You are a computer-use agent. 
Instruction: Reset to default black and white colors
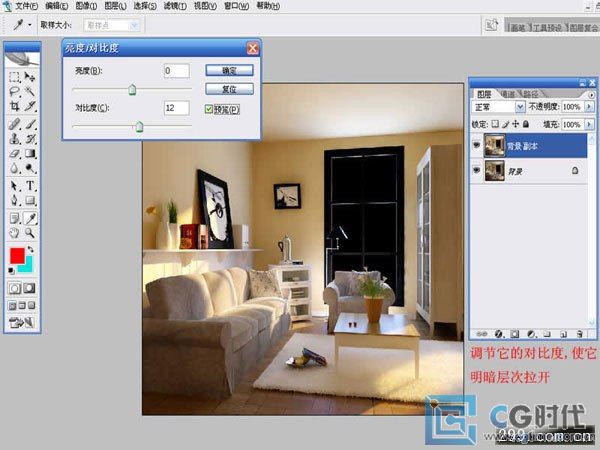tap(11, 271)
